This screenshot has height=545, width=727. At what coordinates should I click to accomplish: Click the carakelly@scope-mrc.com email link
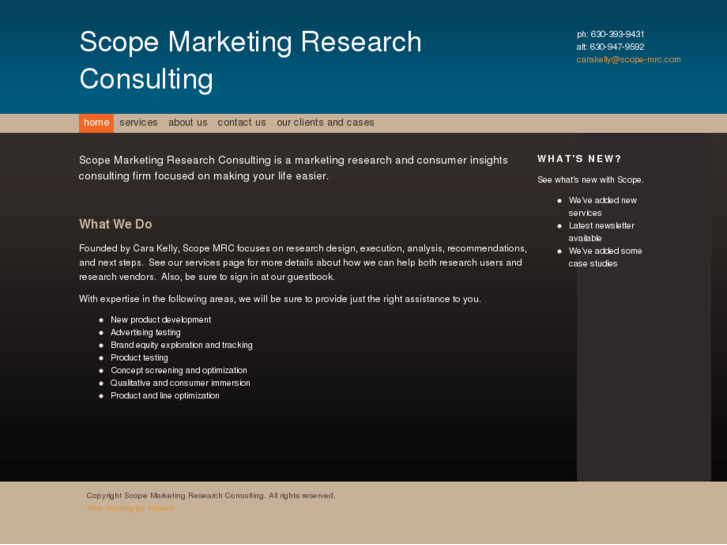[x=628, y=59]
